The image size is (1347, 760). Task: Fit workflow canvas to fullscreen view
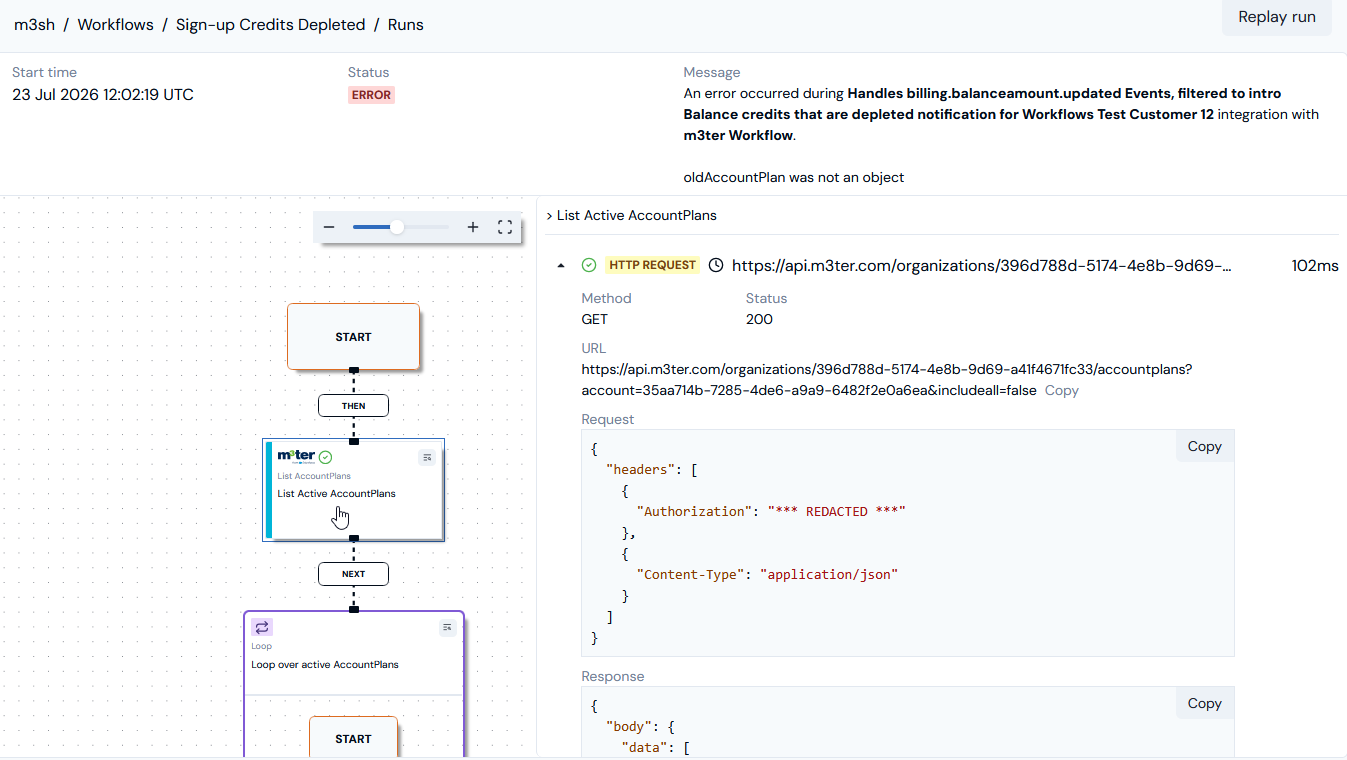[x=505, y=227]
